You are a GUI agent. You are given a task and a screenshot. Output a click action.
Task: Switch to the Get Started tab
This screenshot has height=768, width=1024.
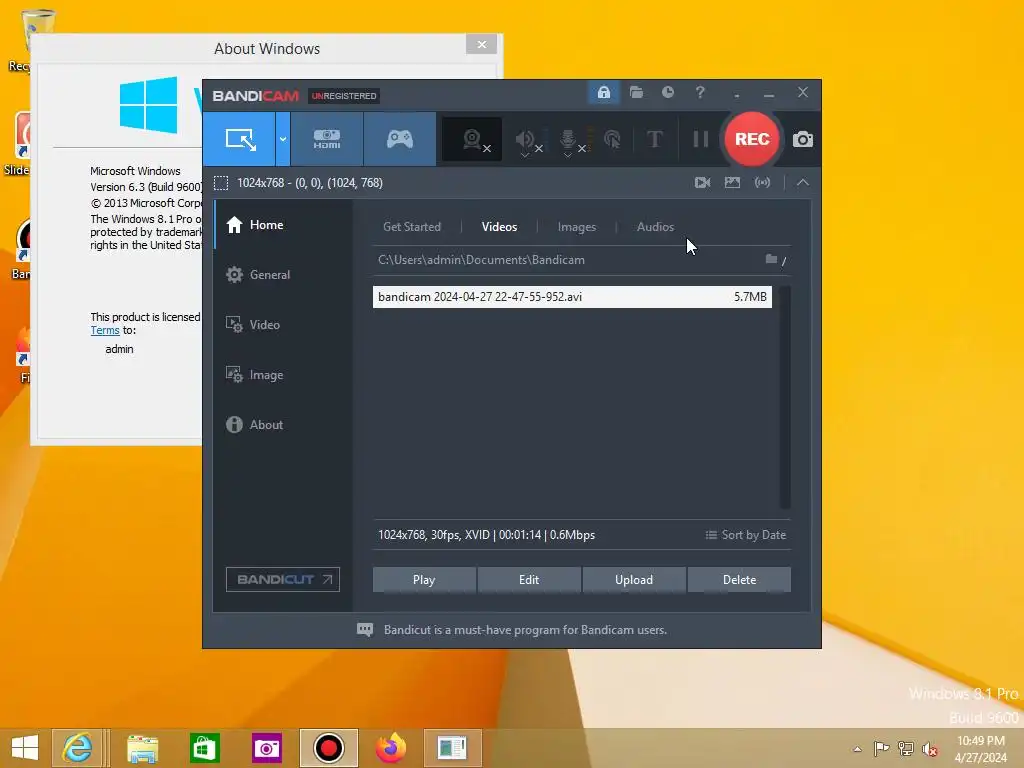(411, 227)
